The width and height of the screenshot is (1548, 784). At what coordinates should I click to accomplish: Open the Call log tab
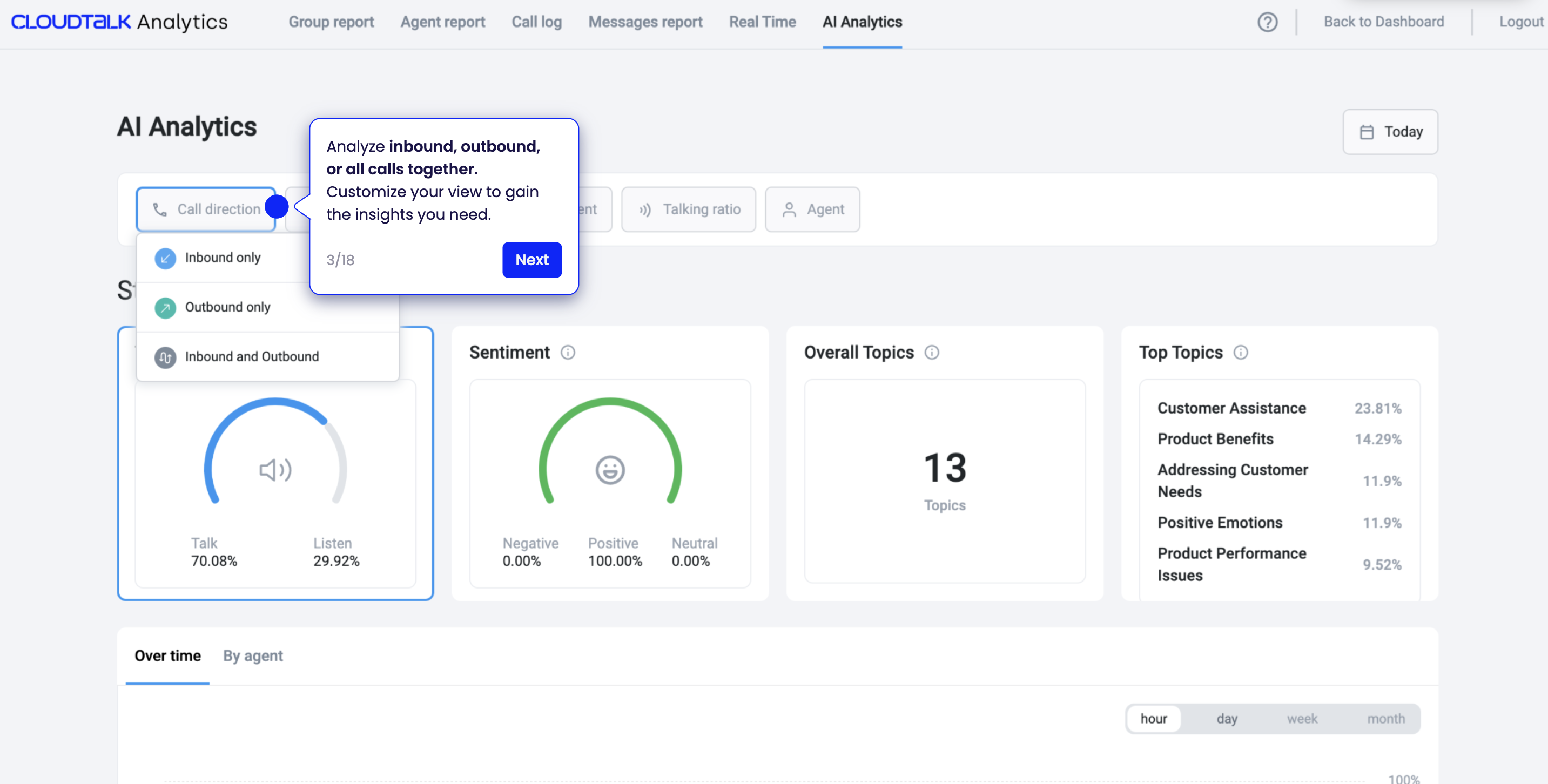(536, 22)
